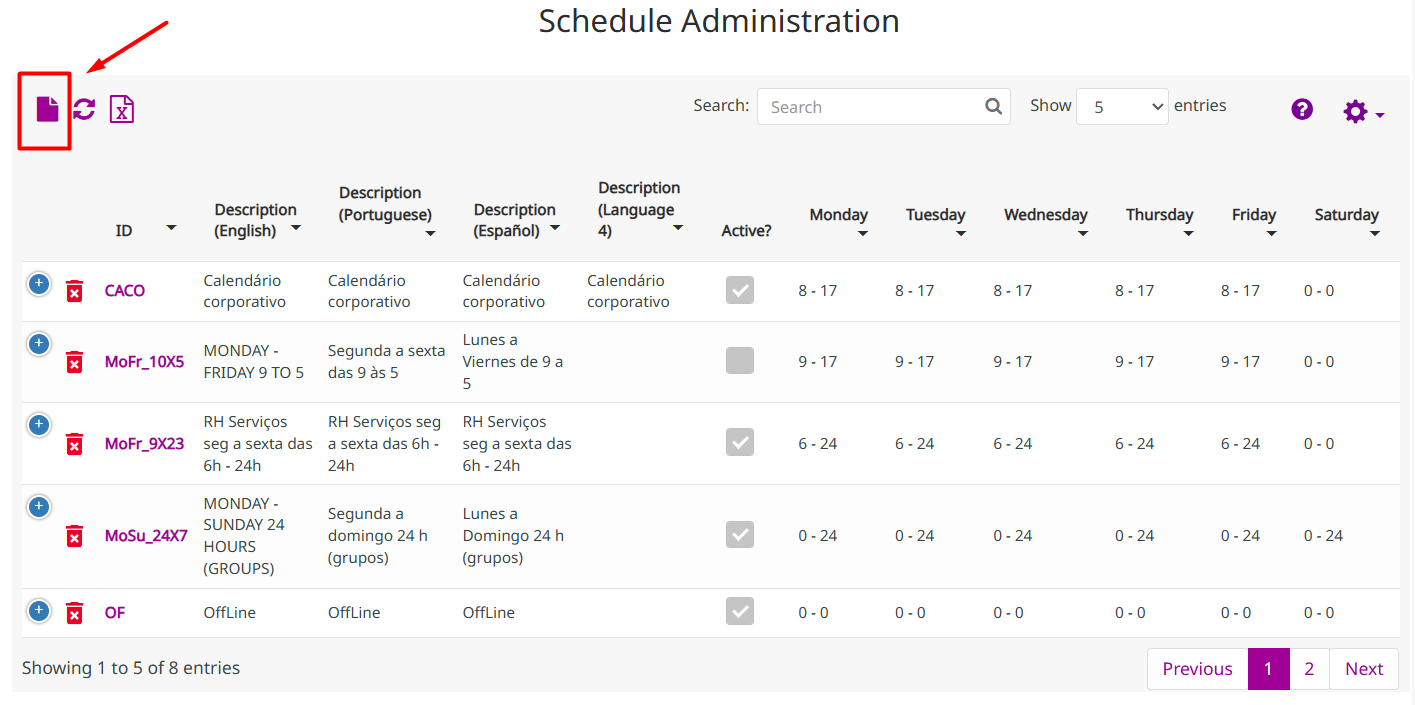Click CACO Language 4 'Calendário corporativo' cell
The width and height of the screenshot is (1415, 705).
[x=628, y=291]
